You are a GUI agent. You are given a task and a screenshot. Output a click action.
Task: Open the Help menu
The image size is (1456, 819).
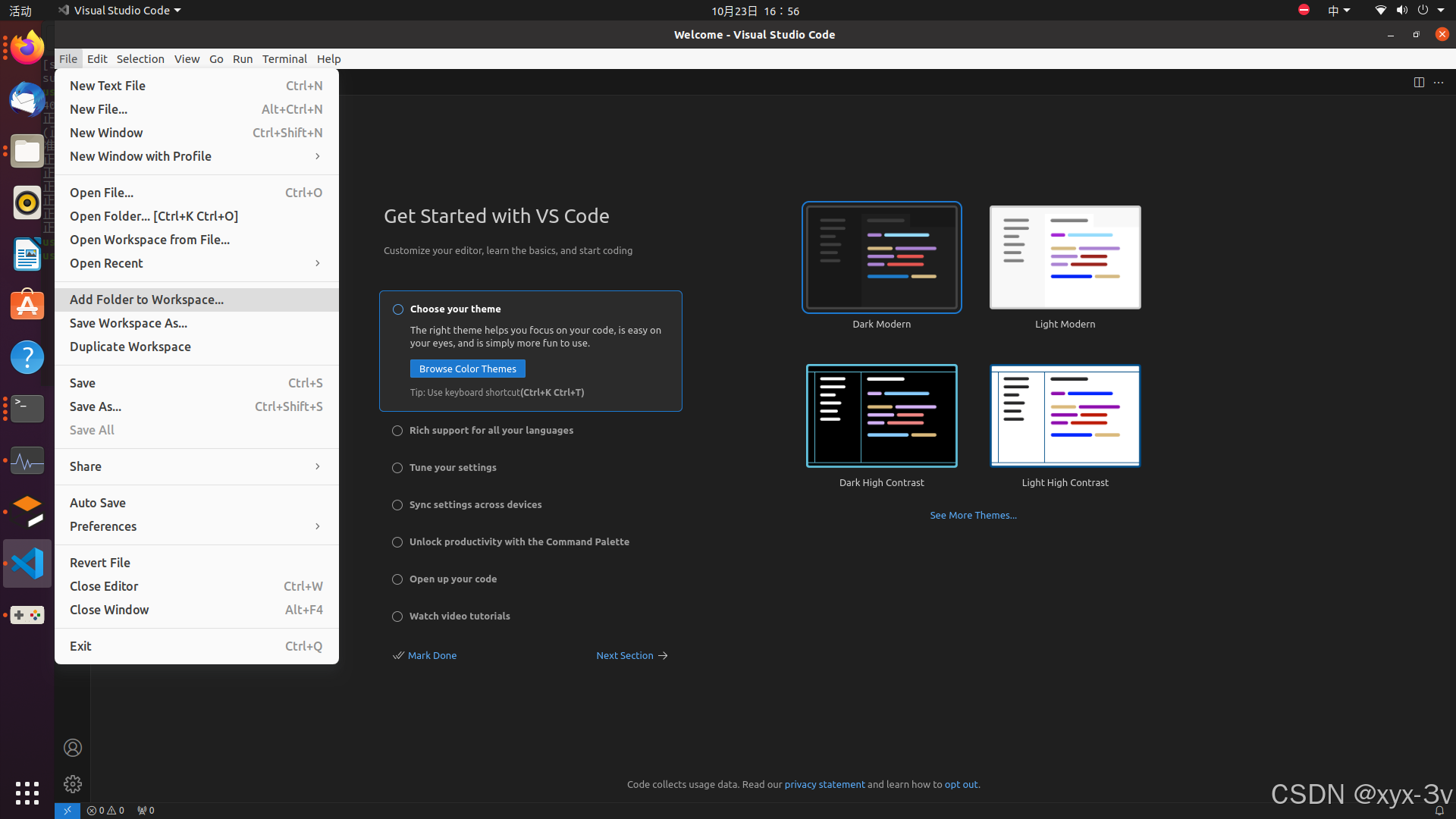pos(328,59)
